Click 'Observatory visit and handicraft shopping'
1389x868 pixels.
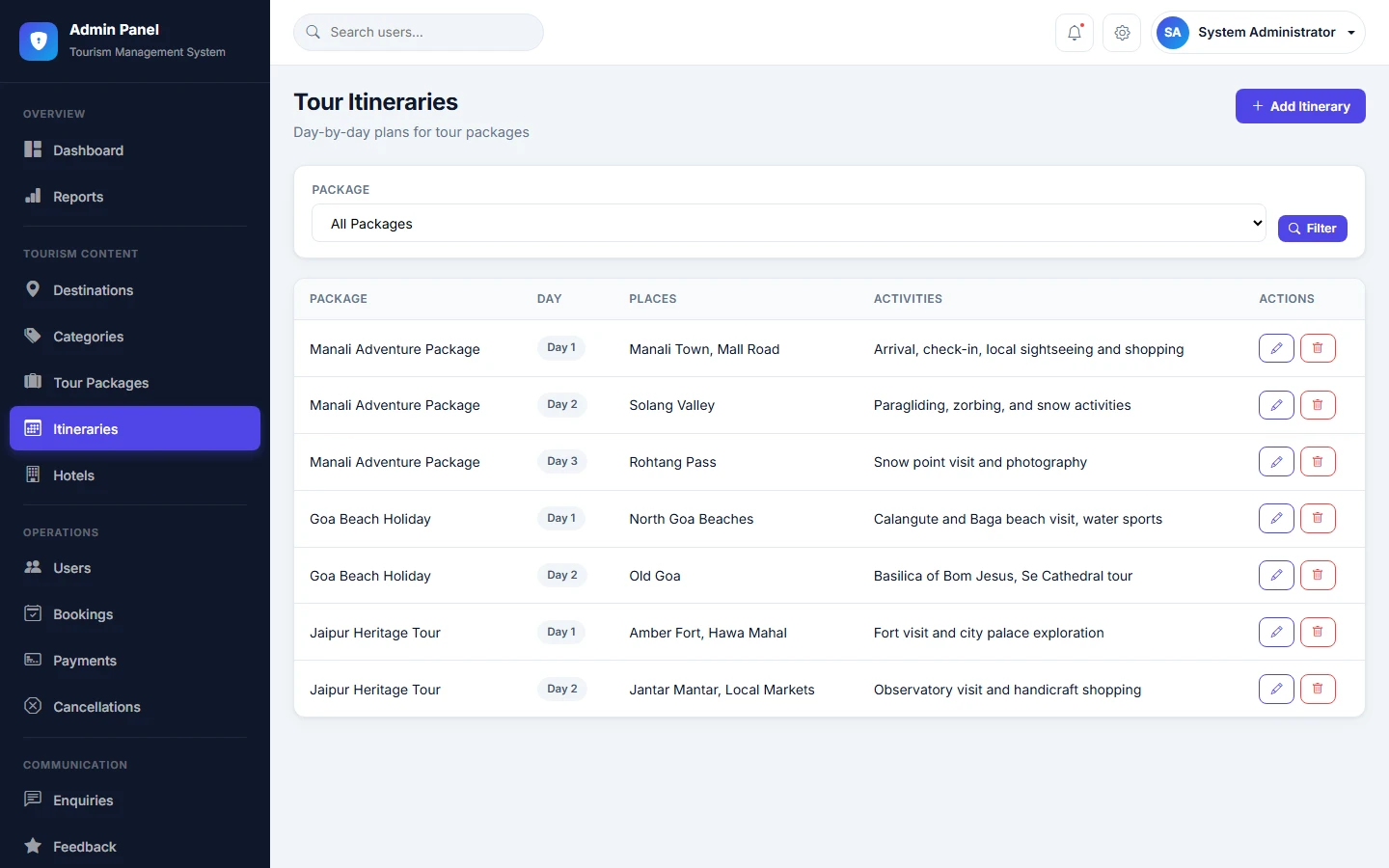(1007, 690)
